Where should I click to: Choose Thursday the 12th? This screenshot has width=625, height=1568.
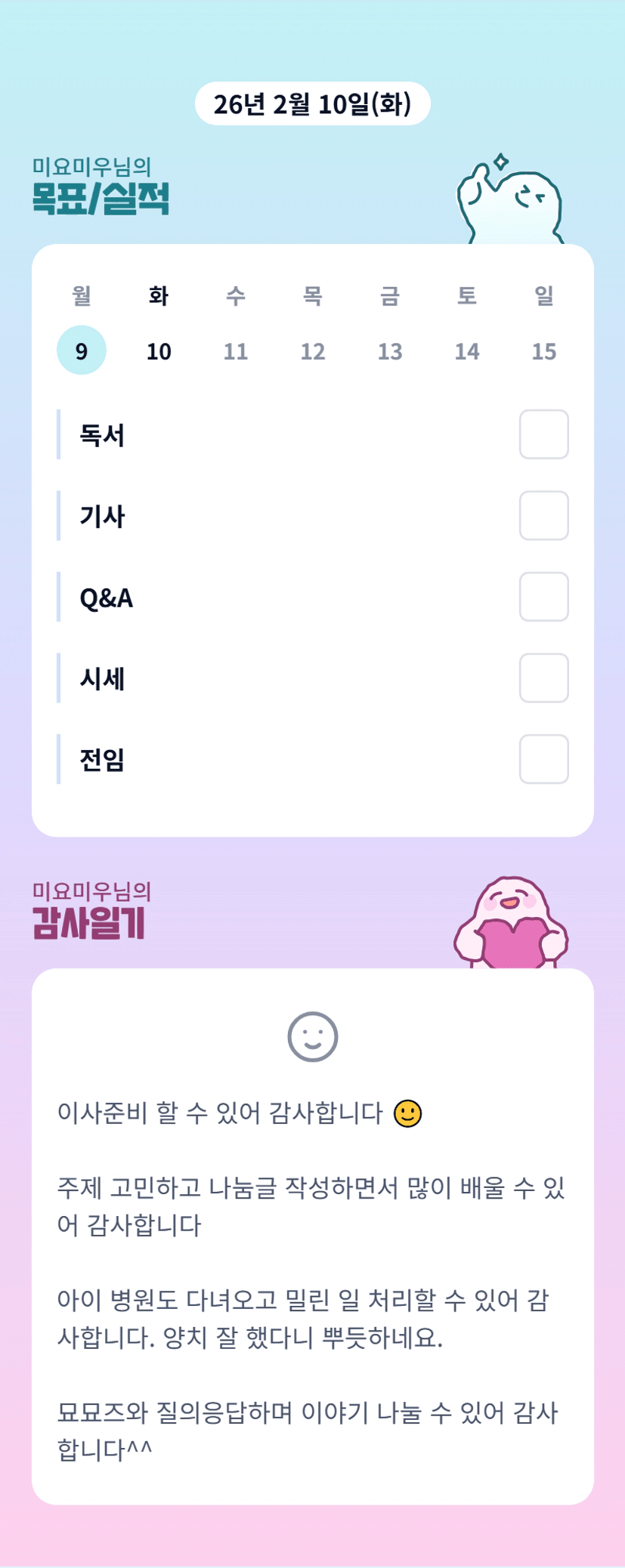pos(313,350)
